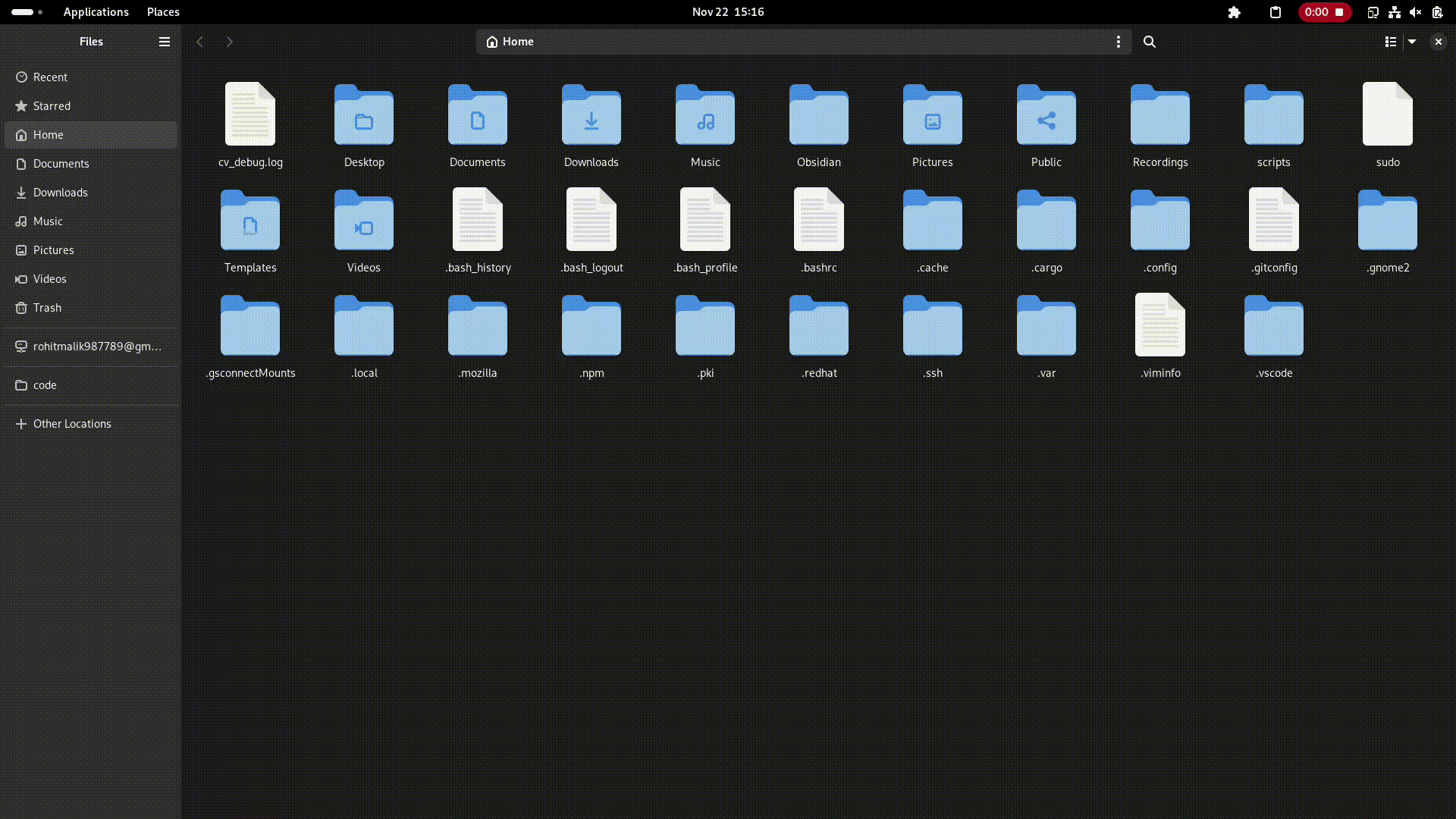1456x819 pixels.
Task: Click the Starred star icon in the sidebar
Action: click(21, 106)
